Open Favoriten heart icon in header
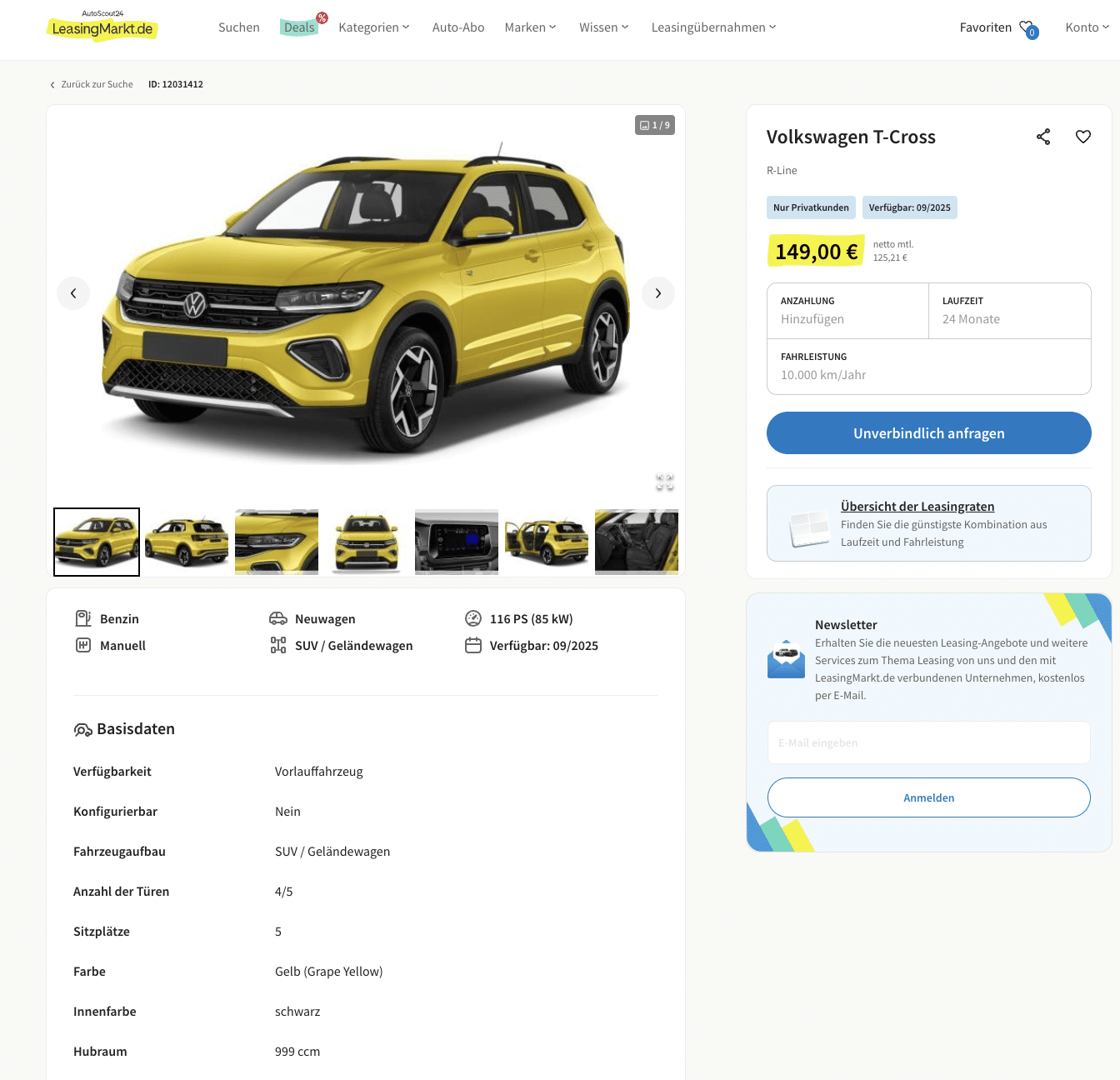1120x1080 pixels. coord(1028,29)
